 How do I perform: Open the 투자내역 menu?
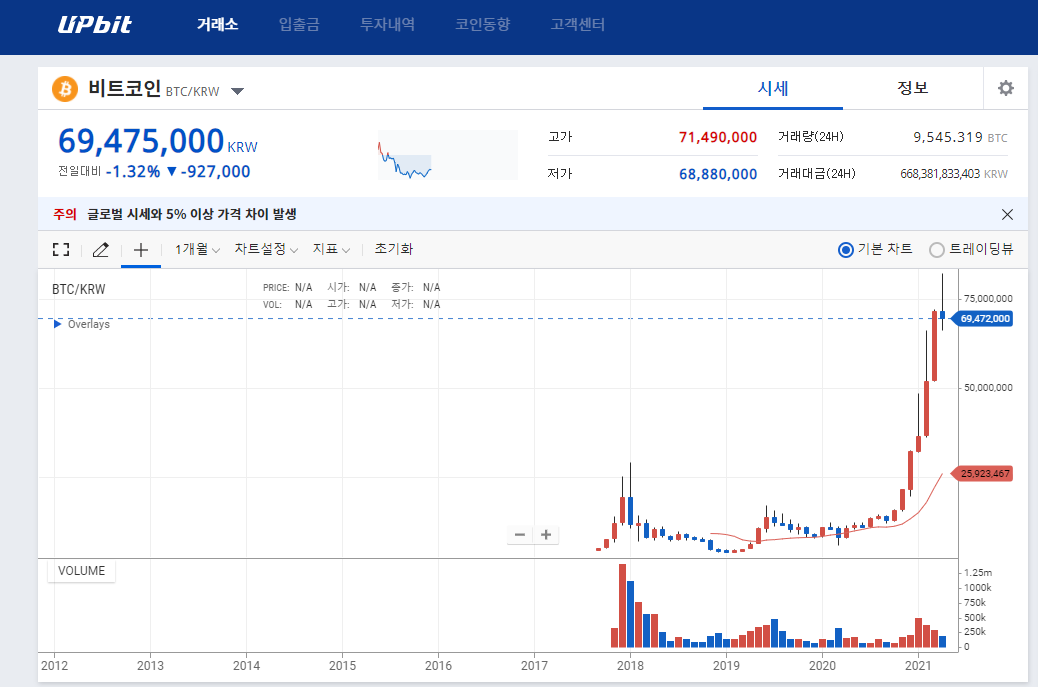click(387, 24)
